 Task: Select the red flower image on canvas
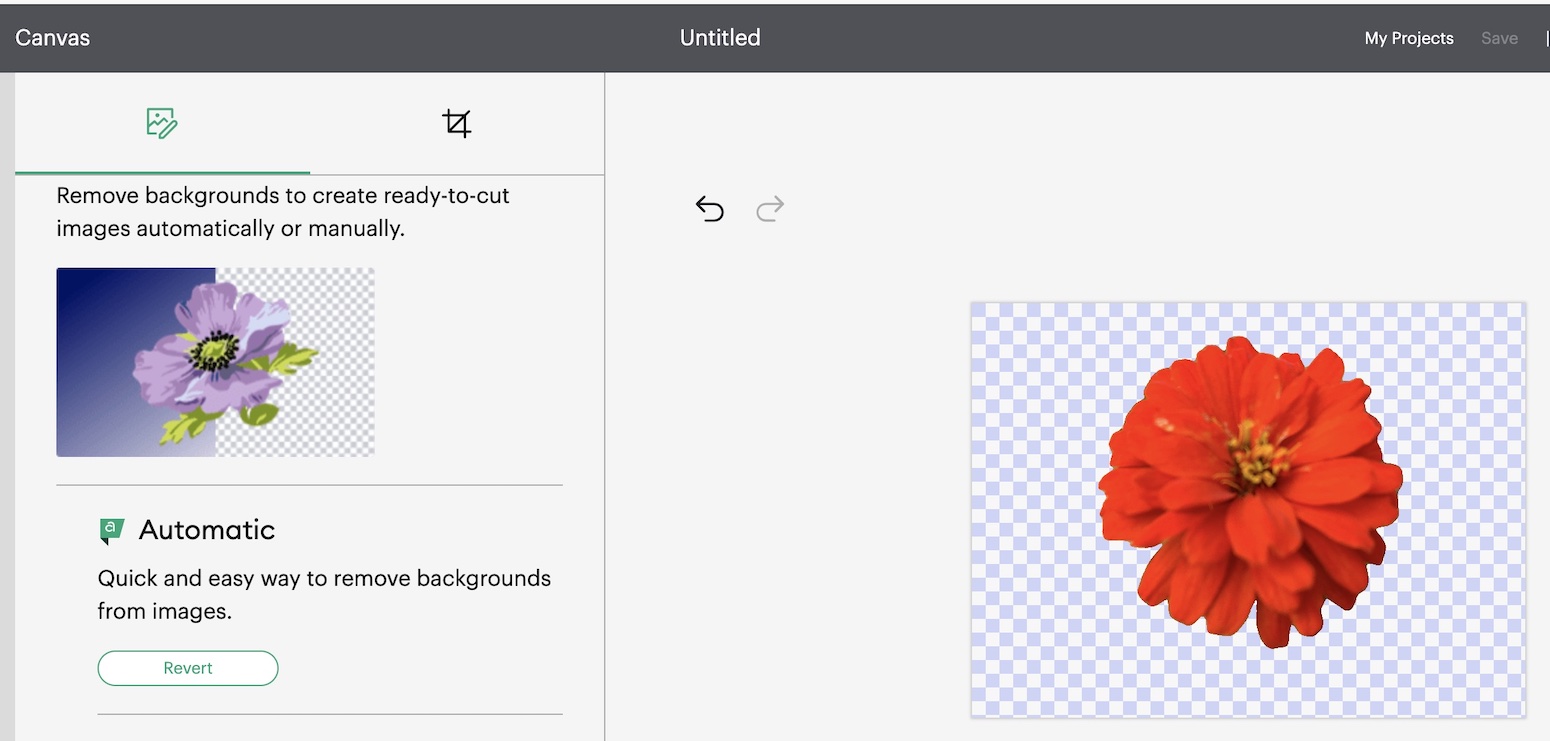[x=1250, y=492]
